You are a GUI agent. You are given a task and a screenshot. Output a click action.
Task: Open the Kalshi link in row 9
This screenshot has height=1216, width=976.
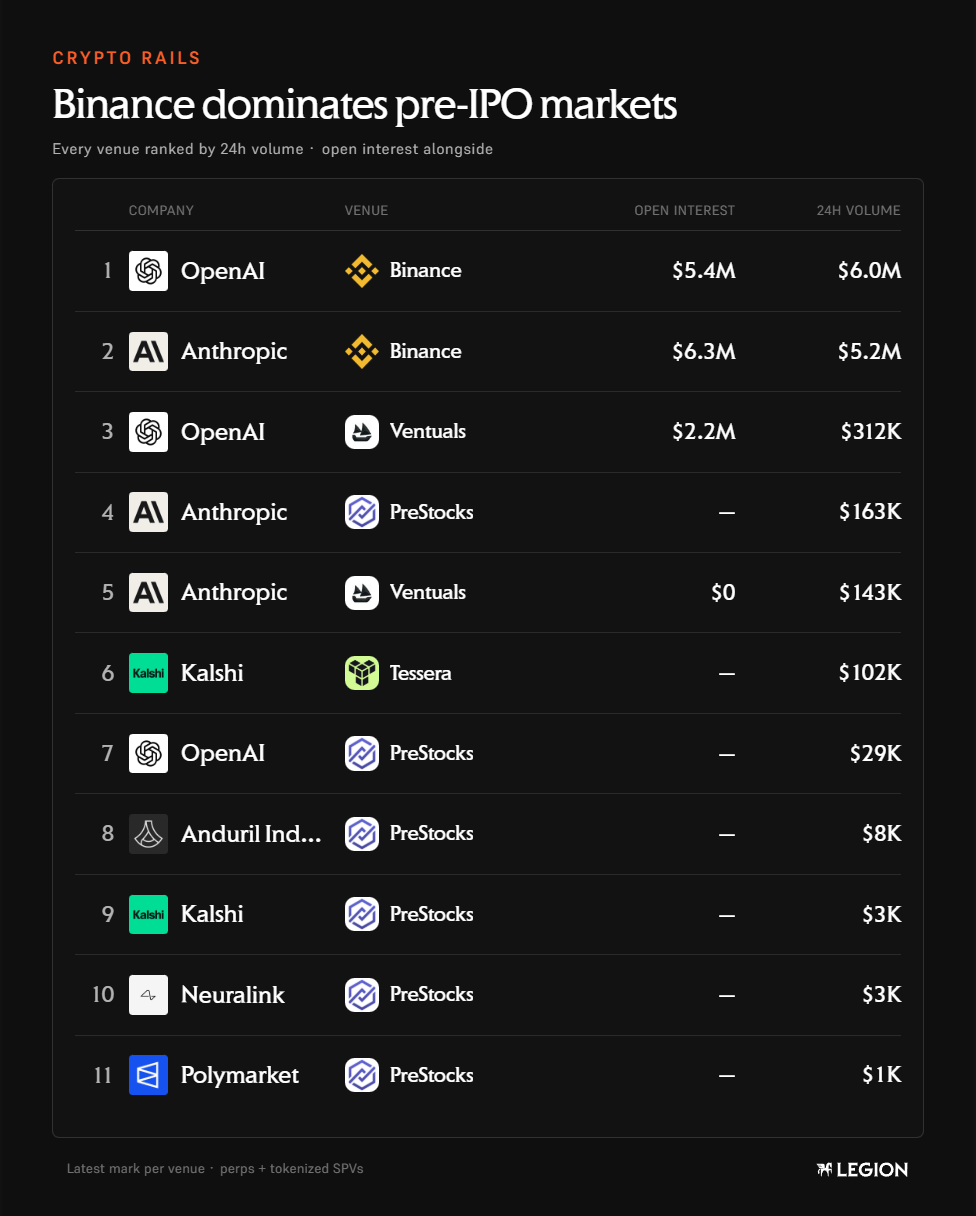[212, 914]
